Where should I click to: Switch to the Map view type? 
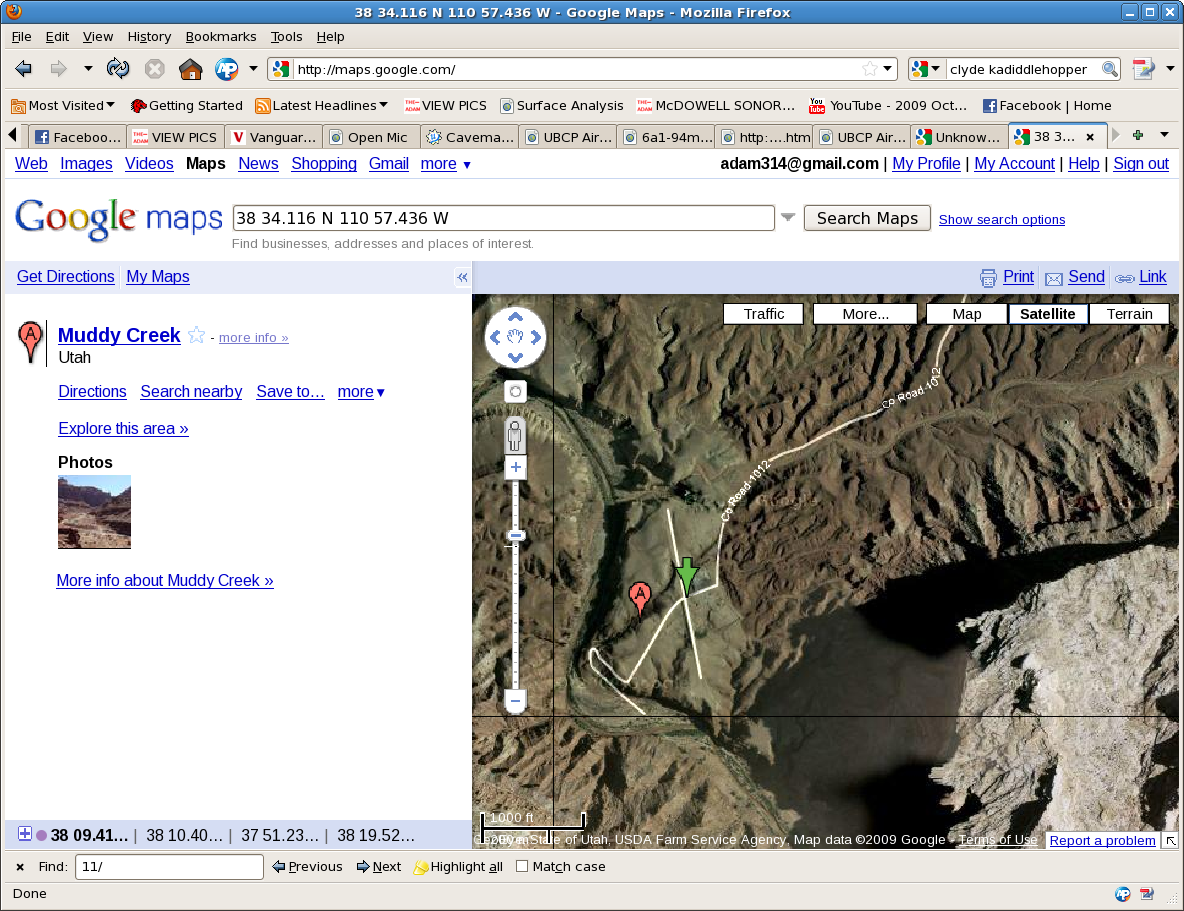966,314
